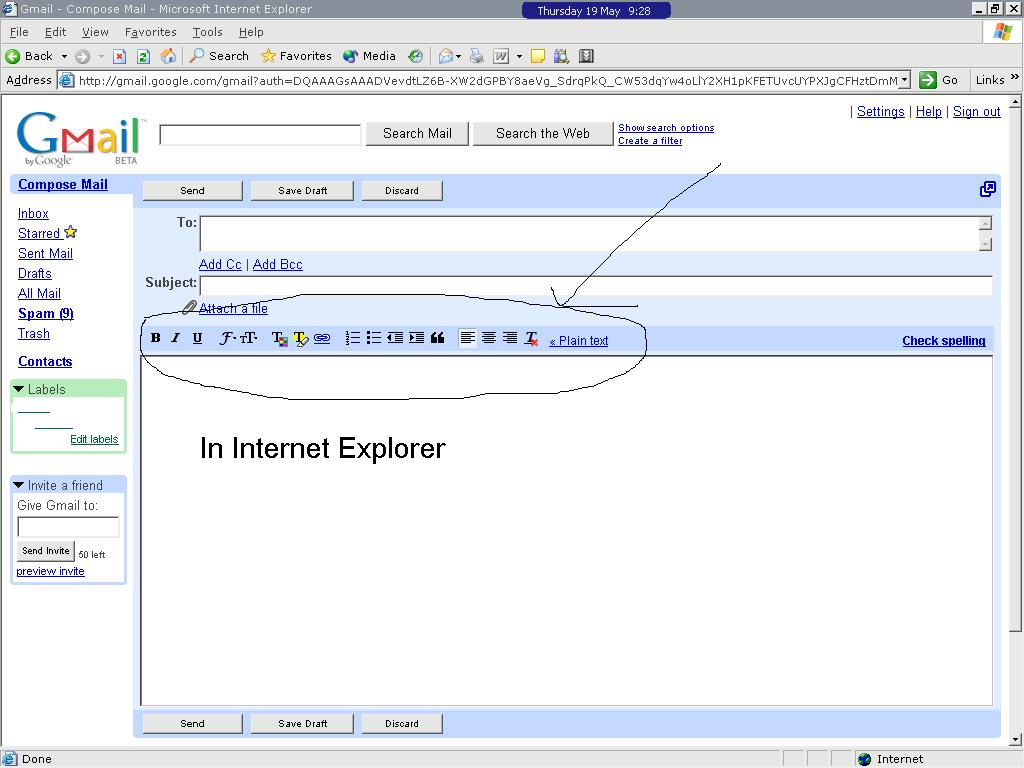Right-align the message text

click(x=510, y=338)
